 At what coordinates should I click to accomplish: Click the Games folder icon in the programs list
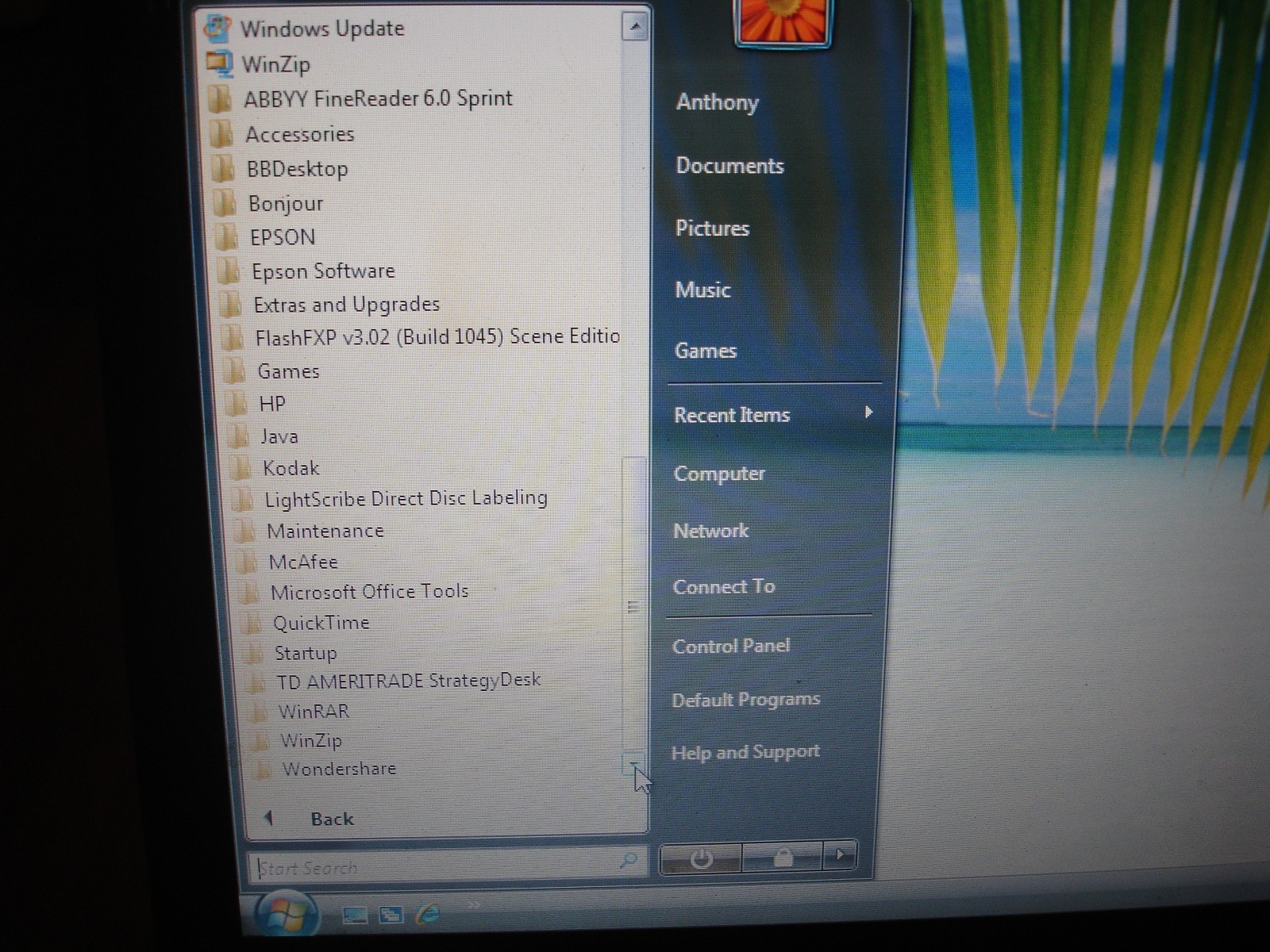233,371
